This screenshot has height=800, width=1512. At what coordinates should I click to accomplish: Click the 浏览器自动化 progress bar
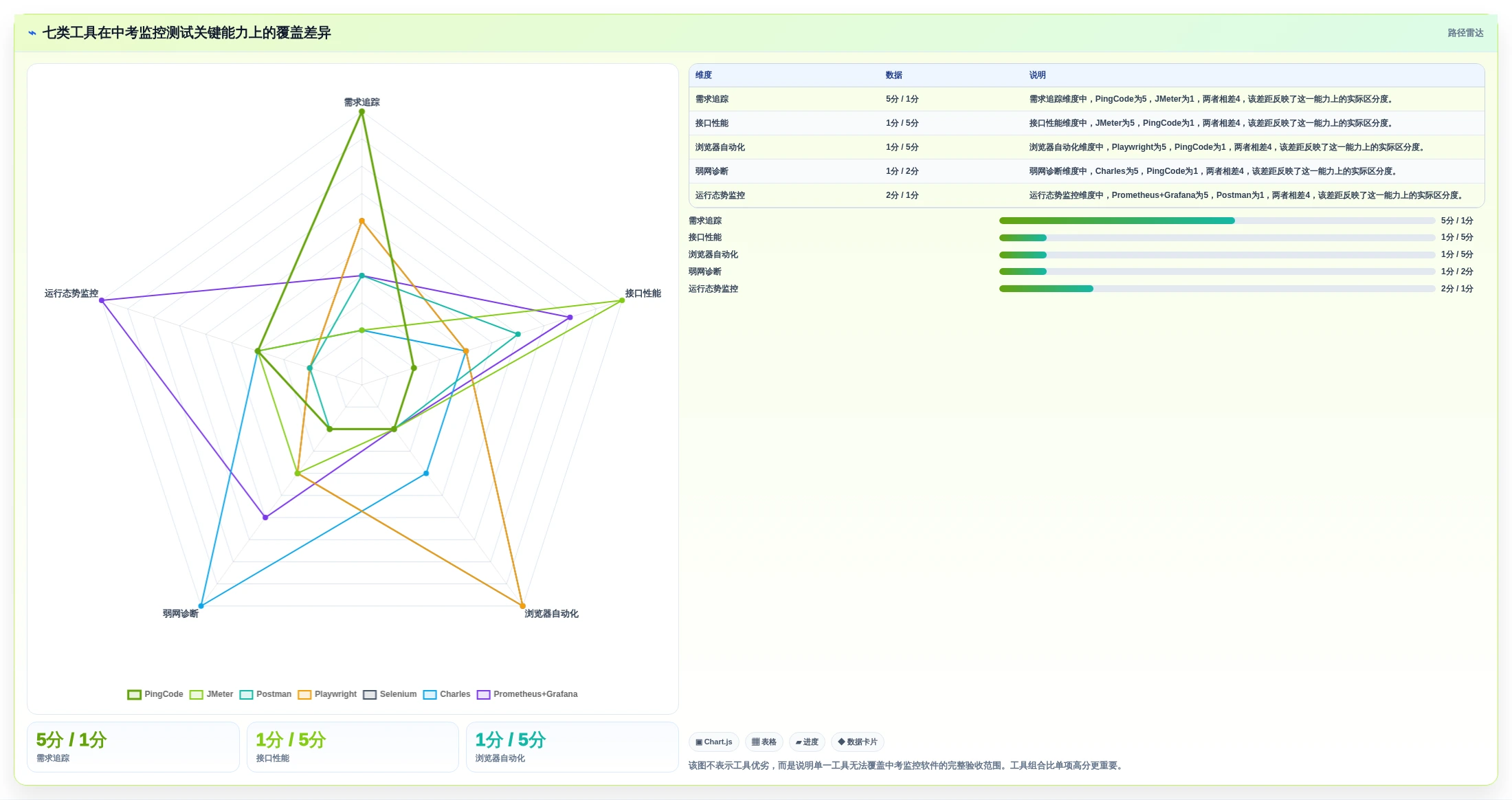1217,255
